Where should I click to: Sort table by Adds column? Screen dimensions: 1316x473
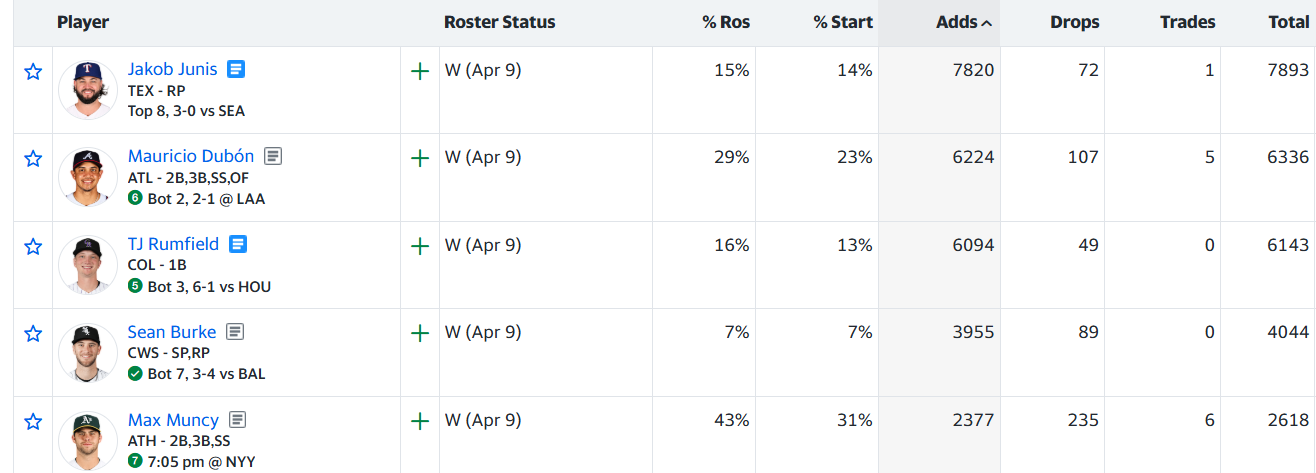click(x=964, y=22)
